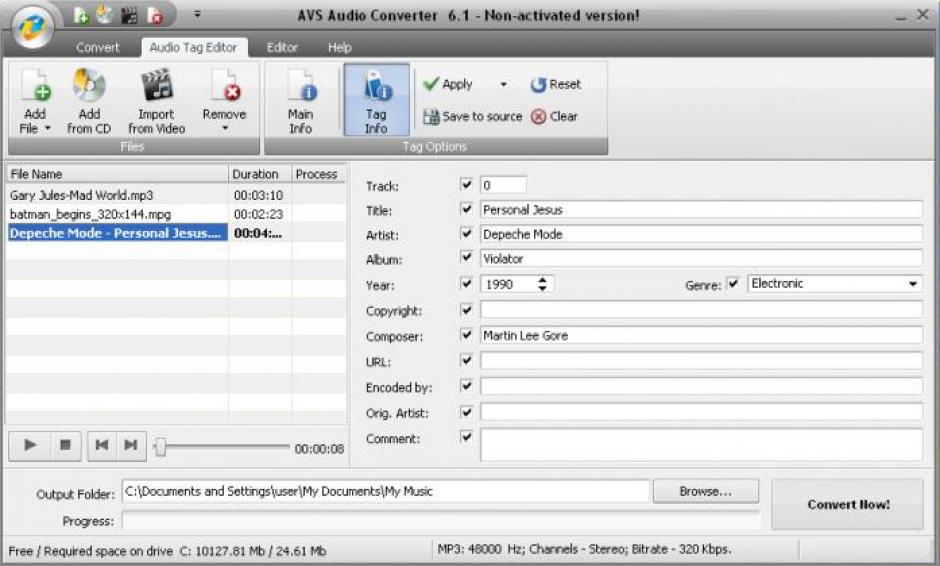Open Import from Video tool

[x=156, y=88]
